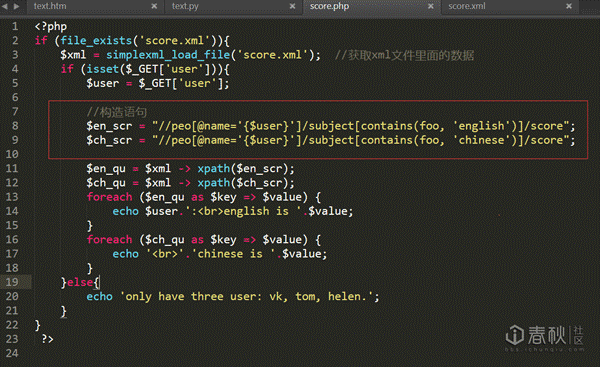
Task: Click line number 8 in gutter
Action: tap(15, 126)
